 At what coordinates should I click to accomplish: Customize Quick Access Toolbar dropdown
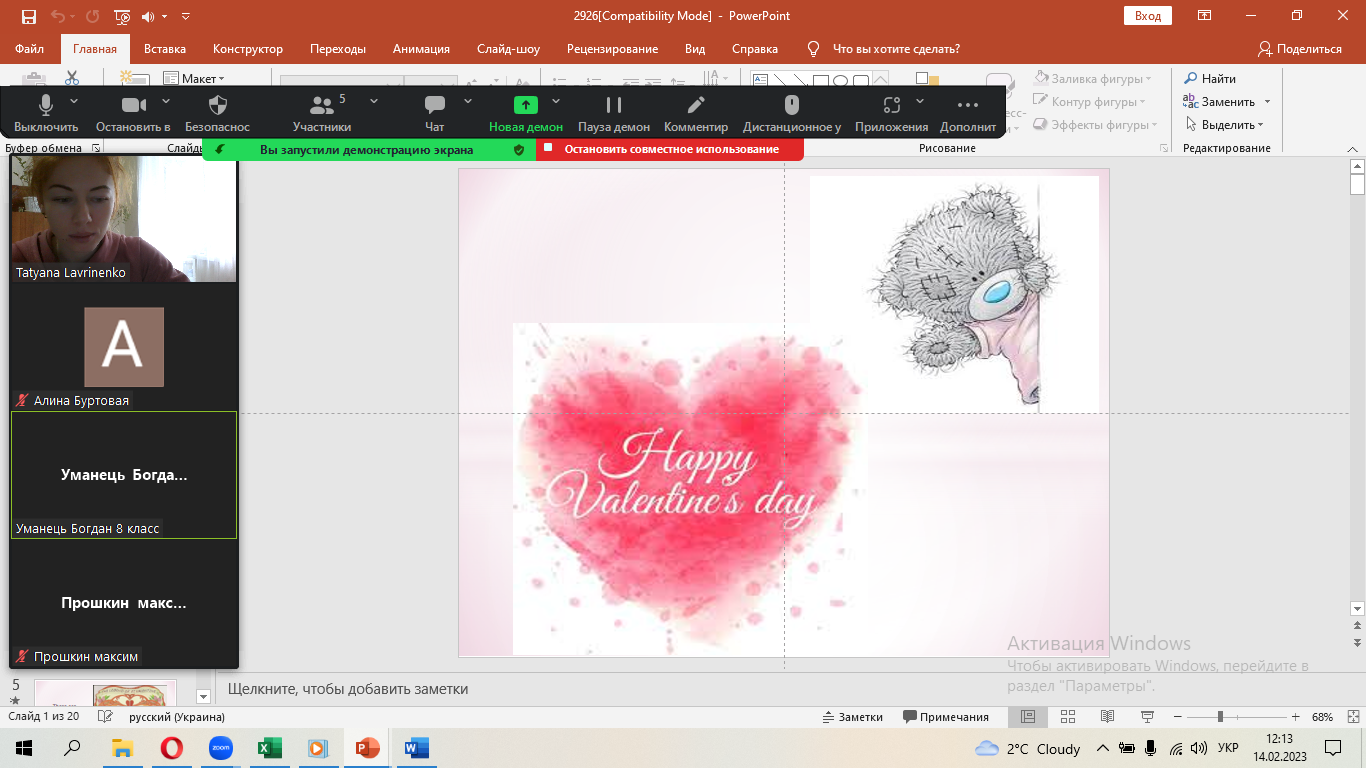pyautogui.click(x=186, y=16)
